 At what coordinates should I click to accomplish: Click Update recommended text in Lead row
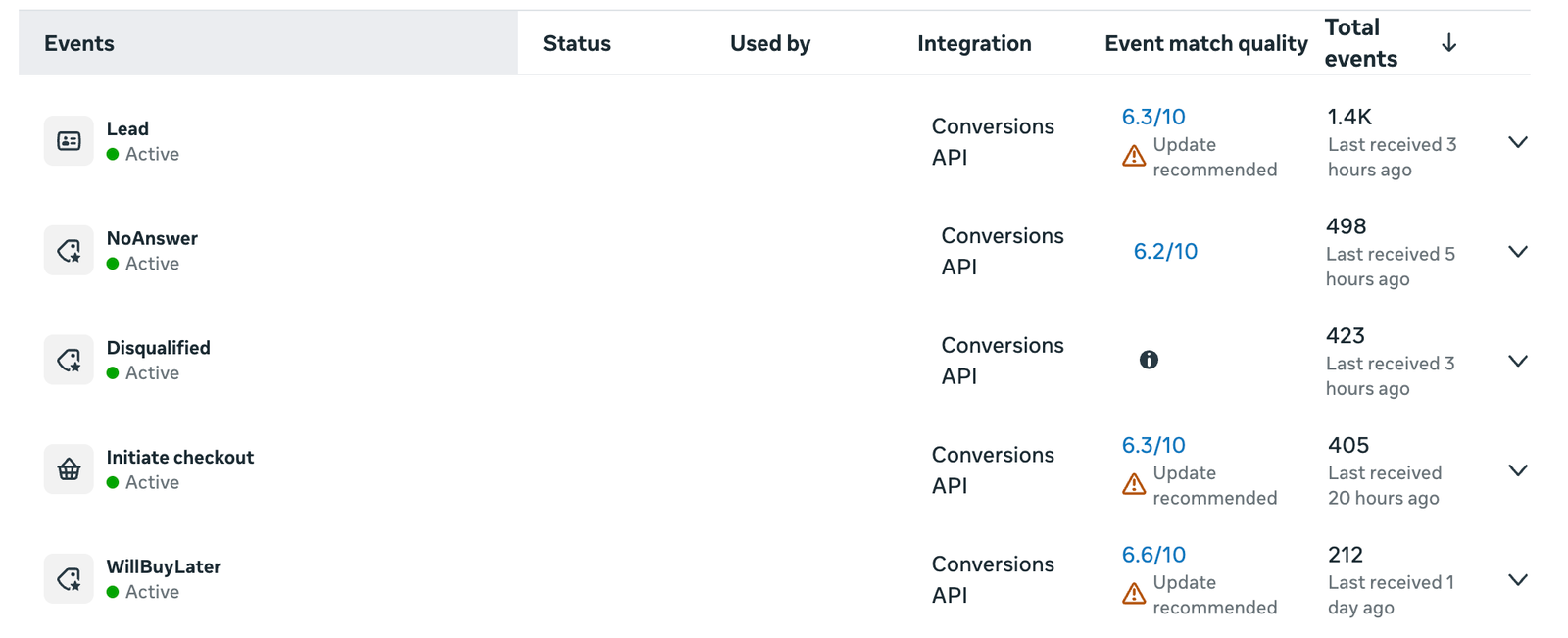1215,157
